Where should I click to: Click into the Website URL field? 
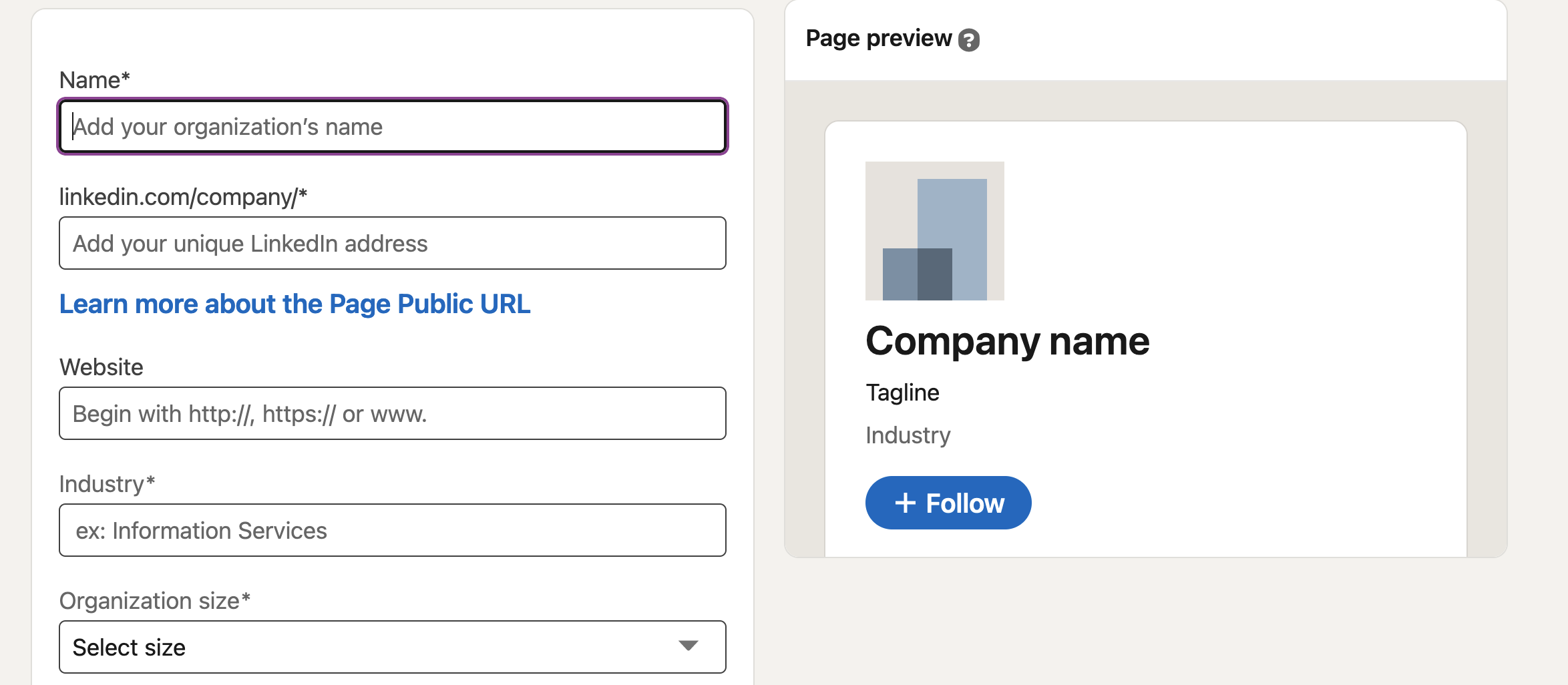393,414
